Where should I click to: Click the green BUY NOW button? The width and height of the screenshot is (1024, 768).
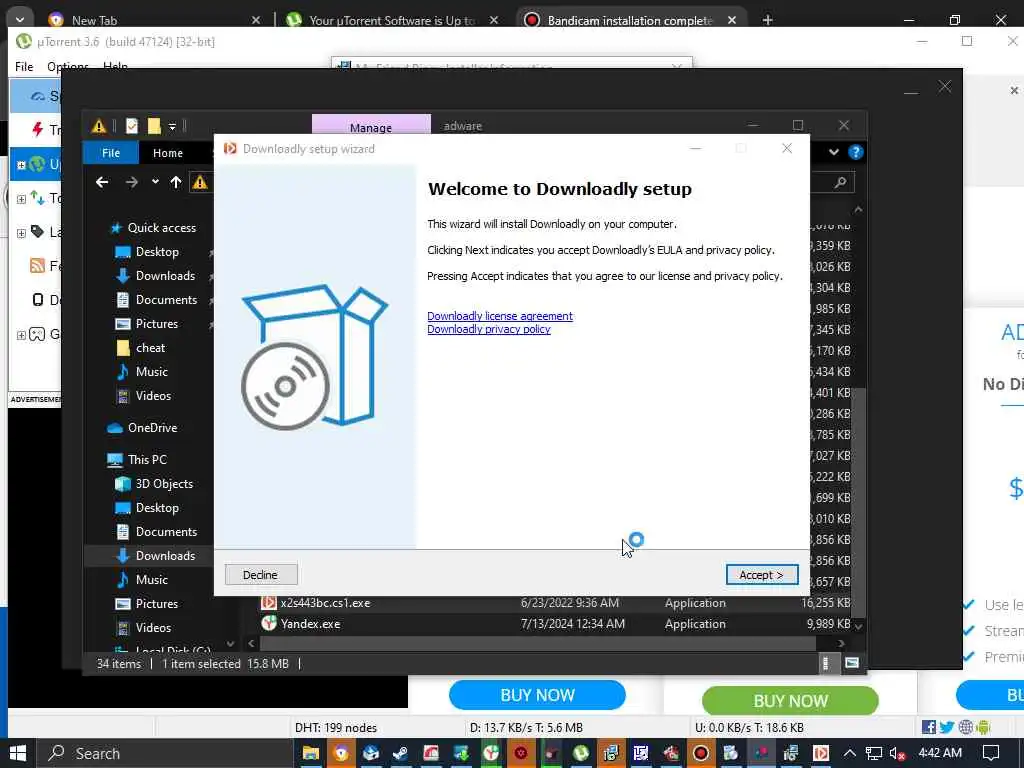pyautogui.click(x=790, y=701)
